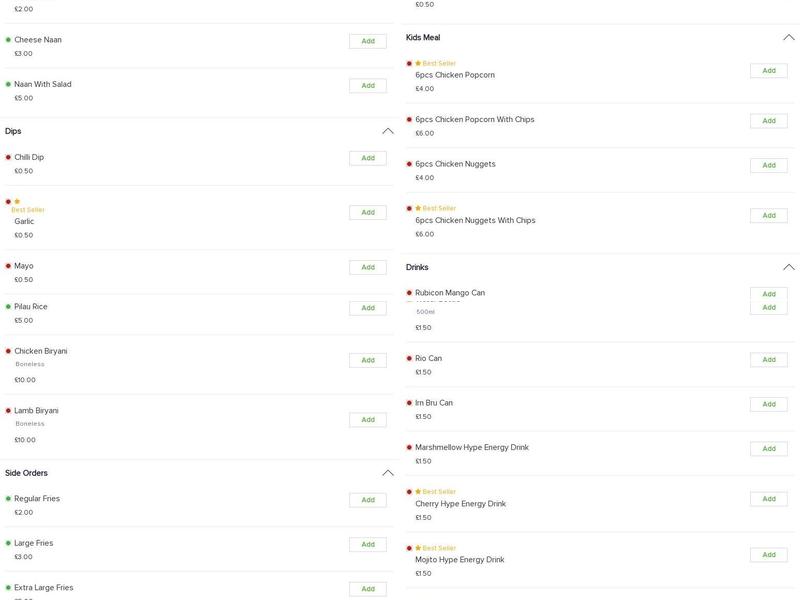Viewport: 800px width, 600px height.
Task: Click the red dot beside Rio Can
Action: pyautogui.click(x=409, y=358)
